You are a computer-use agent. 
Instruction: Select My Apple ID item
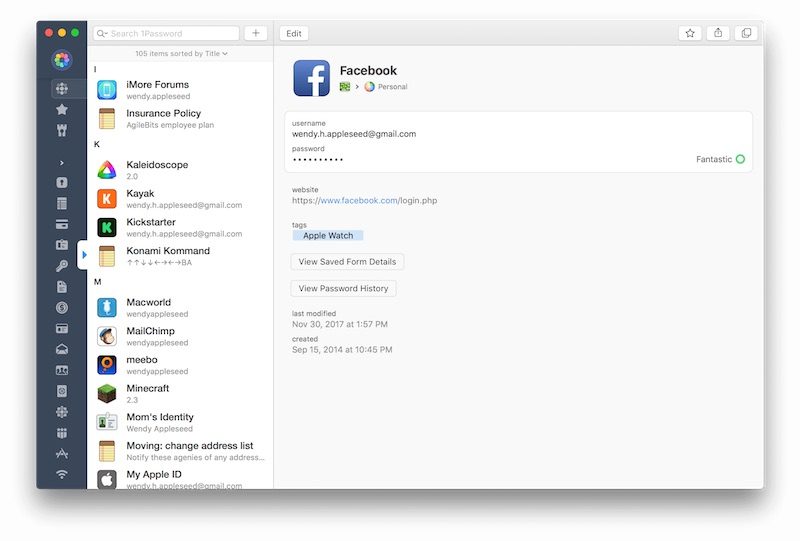(181, 479)
